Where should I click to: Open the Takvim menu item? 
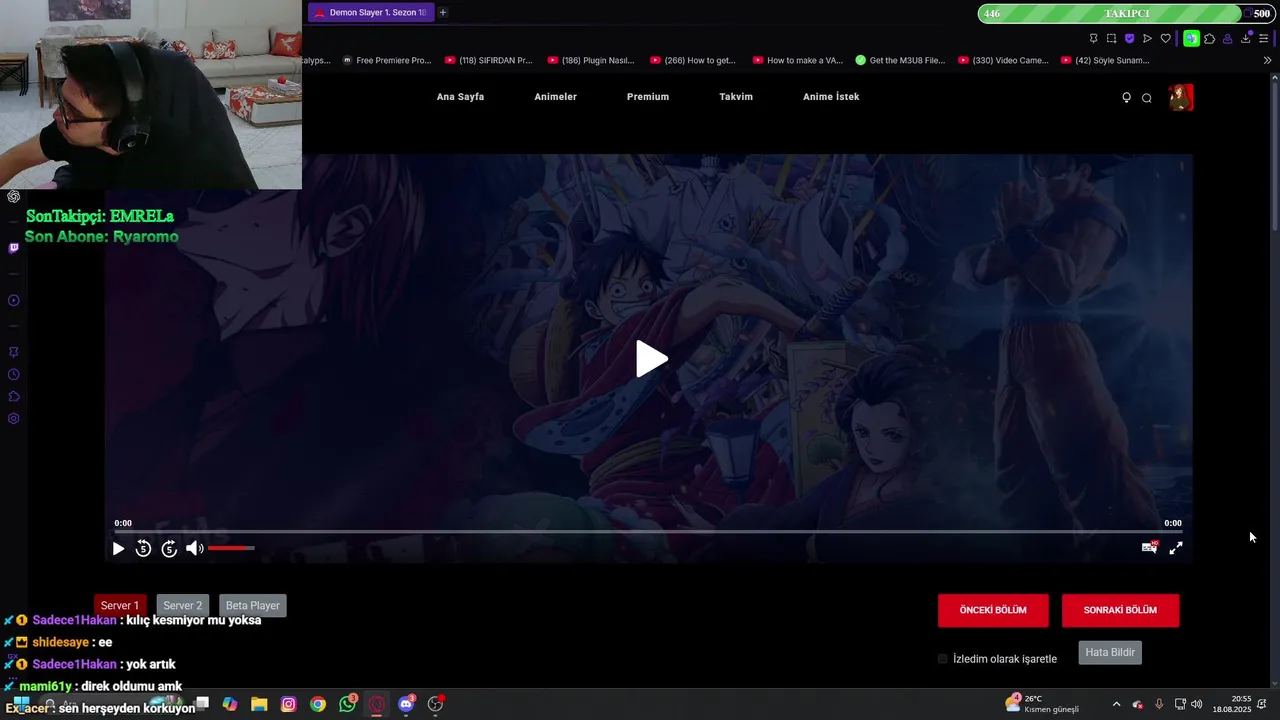pyautogui.click(x=736, y=97)
